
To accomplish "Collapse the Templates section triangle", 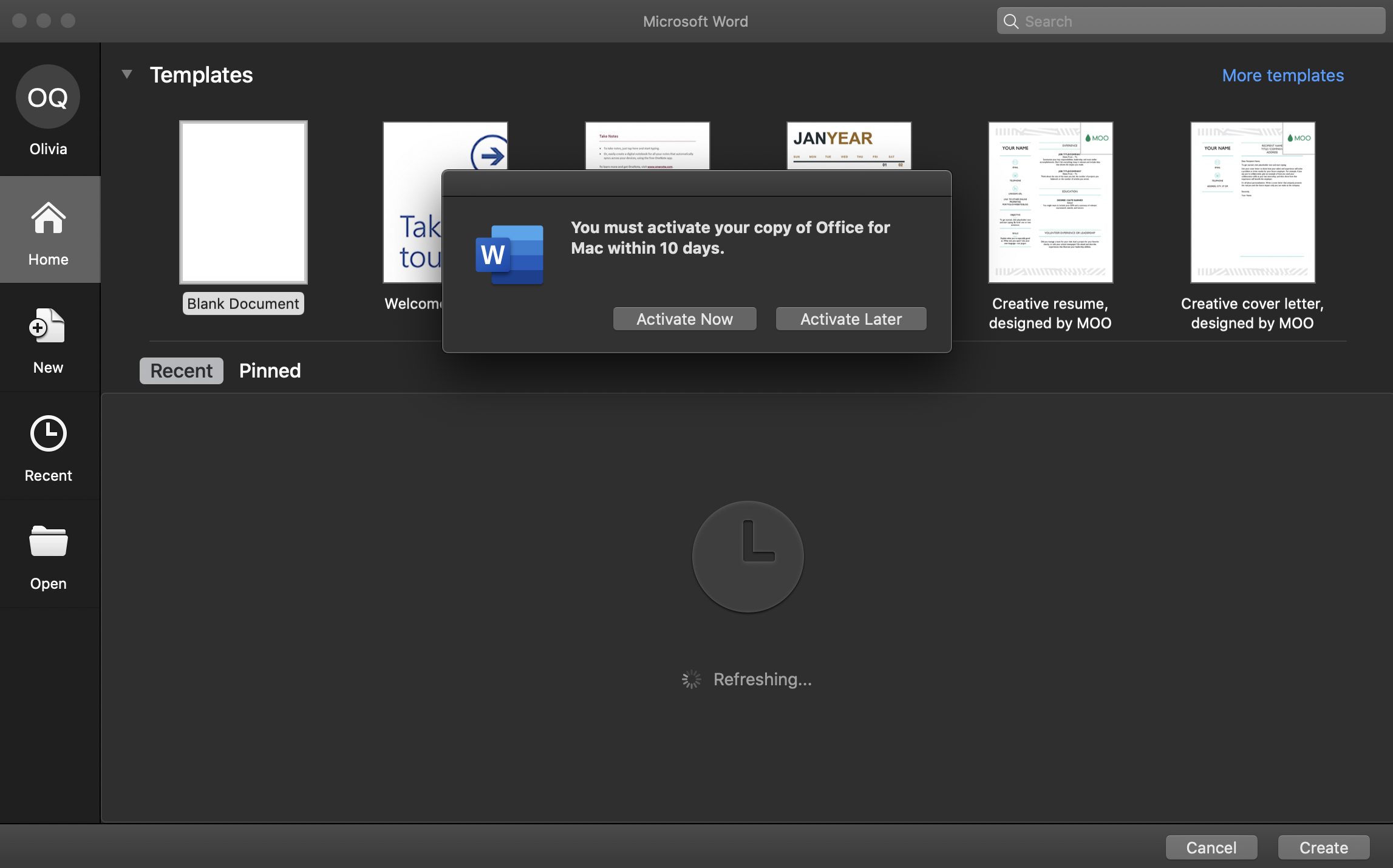I will point(127,74).
